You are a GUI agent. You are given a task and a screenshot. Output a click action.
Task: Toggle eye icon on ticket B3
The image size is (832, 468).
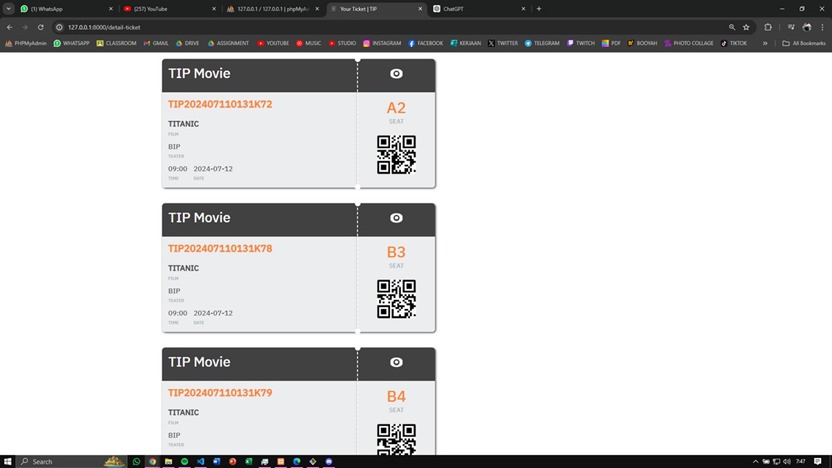pos(396,218)
